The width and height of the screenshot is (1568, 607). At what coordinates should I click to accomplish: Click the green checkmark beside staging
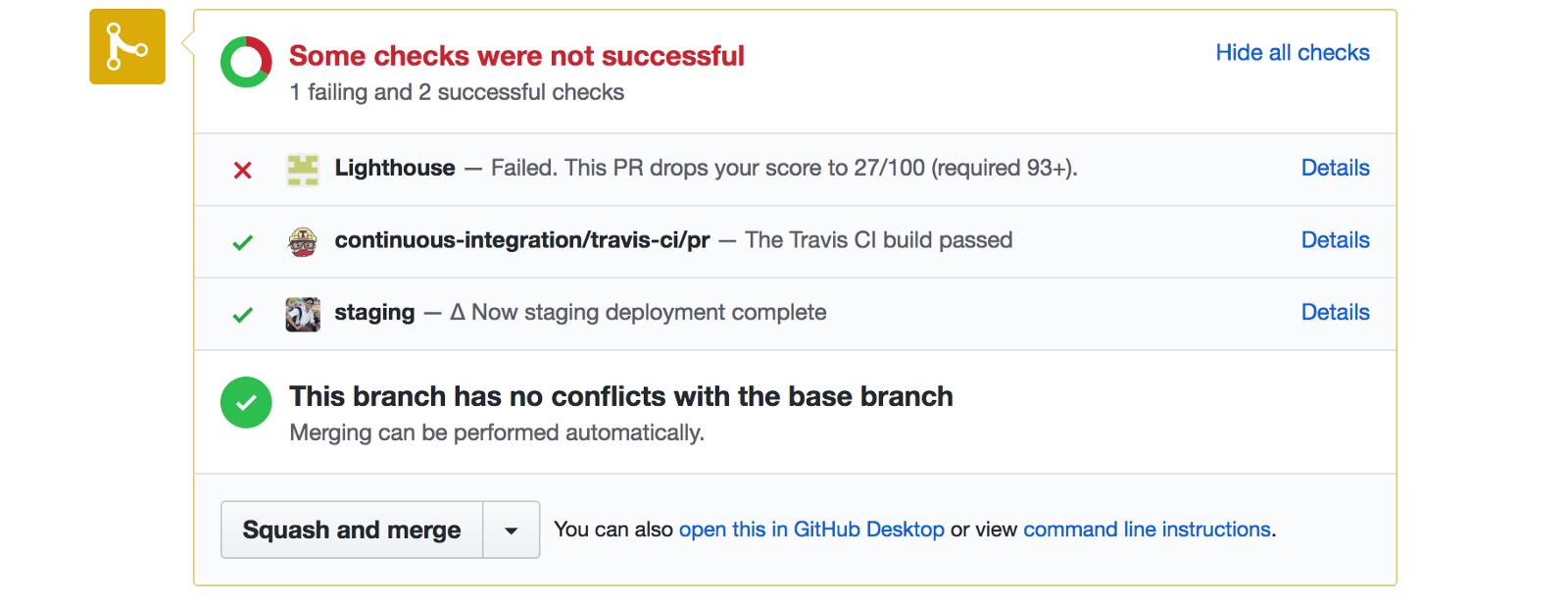[243, 315]
